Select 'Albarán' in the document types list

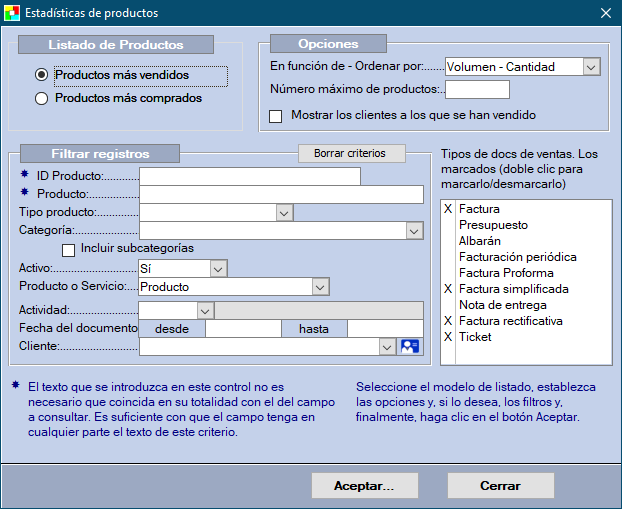[x=479, y=241]
